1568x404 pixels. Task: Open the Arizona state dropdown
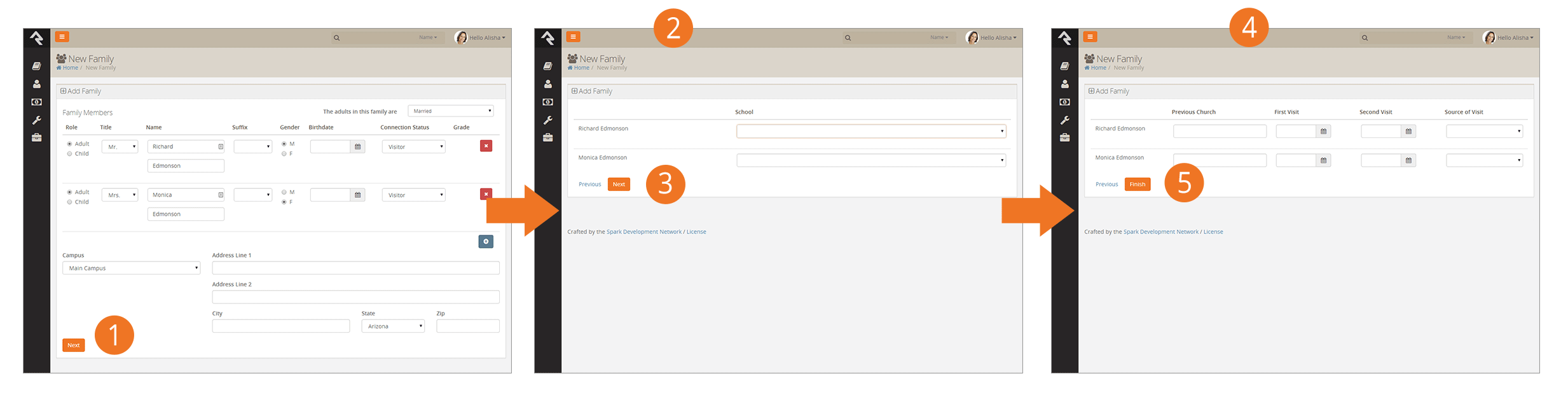click(394, 326)
